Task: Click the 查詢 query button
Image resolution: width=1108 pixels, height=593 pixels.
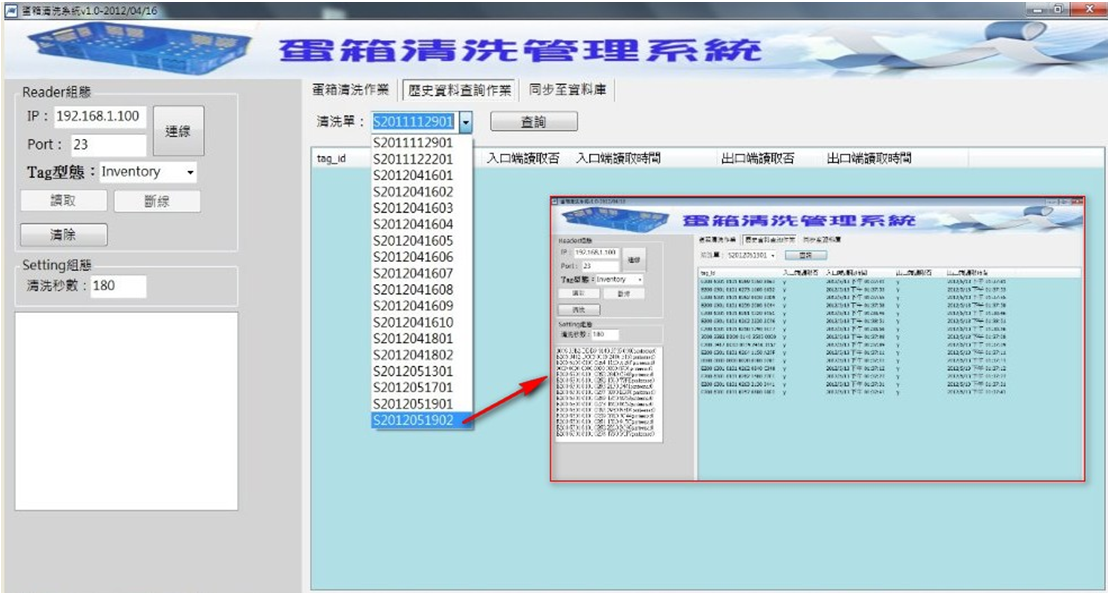Action: point(534,122)
